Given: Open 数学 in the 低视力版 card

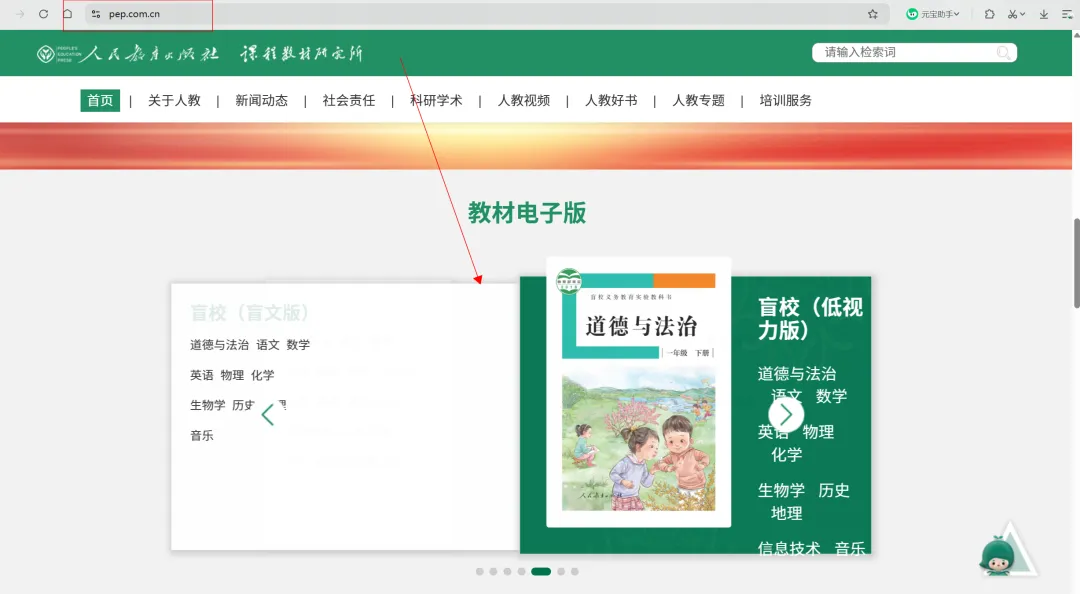Looking at the screenshot, I should 831,396.
